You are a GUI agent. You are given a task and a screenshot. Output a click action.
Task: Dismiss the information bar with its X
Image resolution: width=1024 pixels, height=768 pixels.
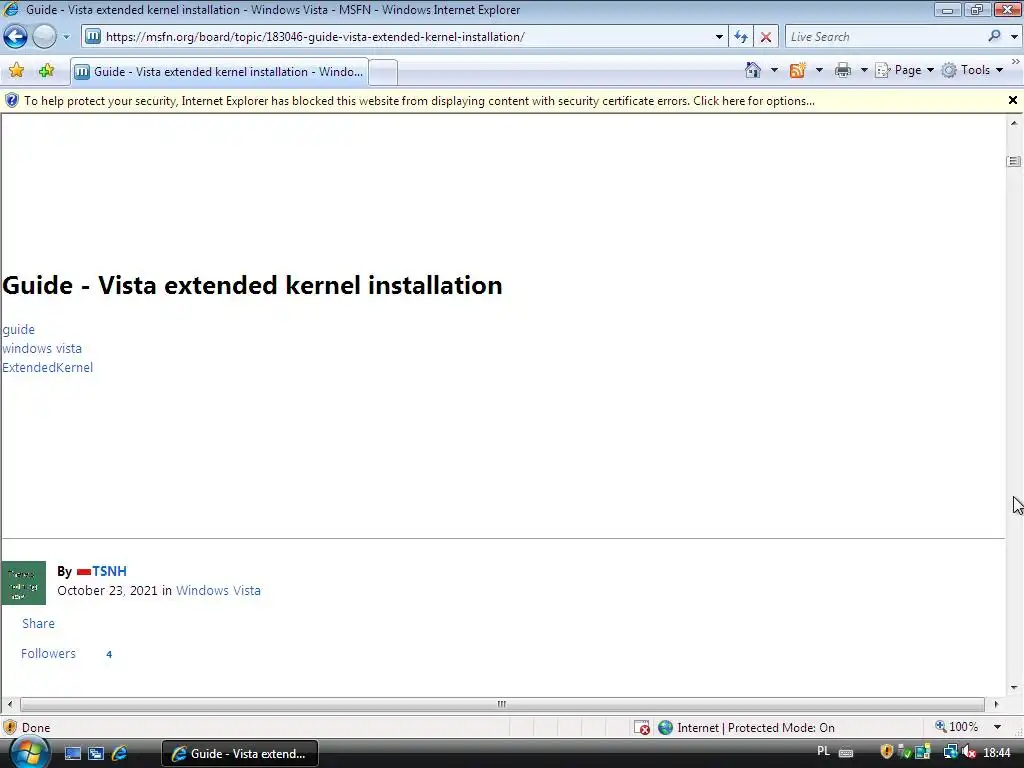point(1013,100)
